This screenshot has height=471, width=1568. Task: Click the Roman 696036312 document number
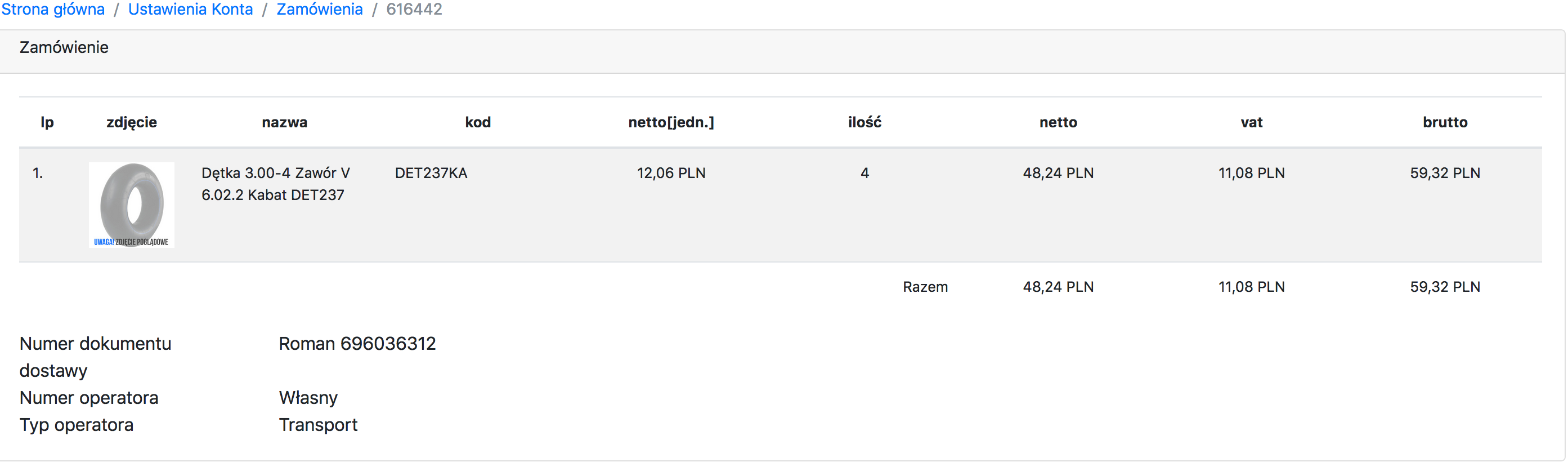tap(357, 344)
